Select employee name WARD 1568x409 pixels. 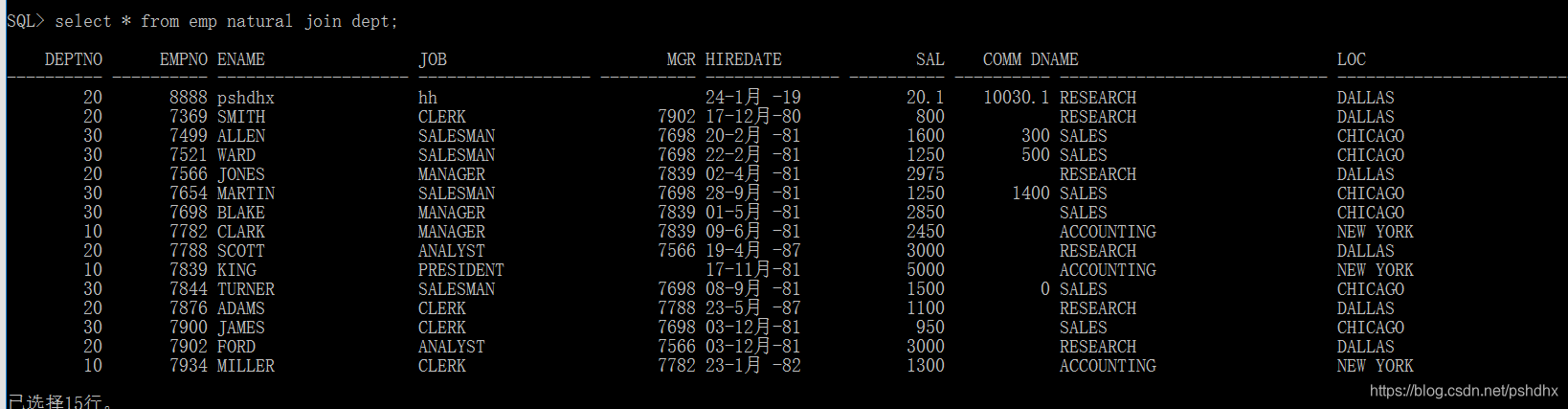[236, 155]
